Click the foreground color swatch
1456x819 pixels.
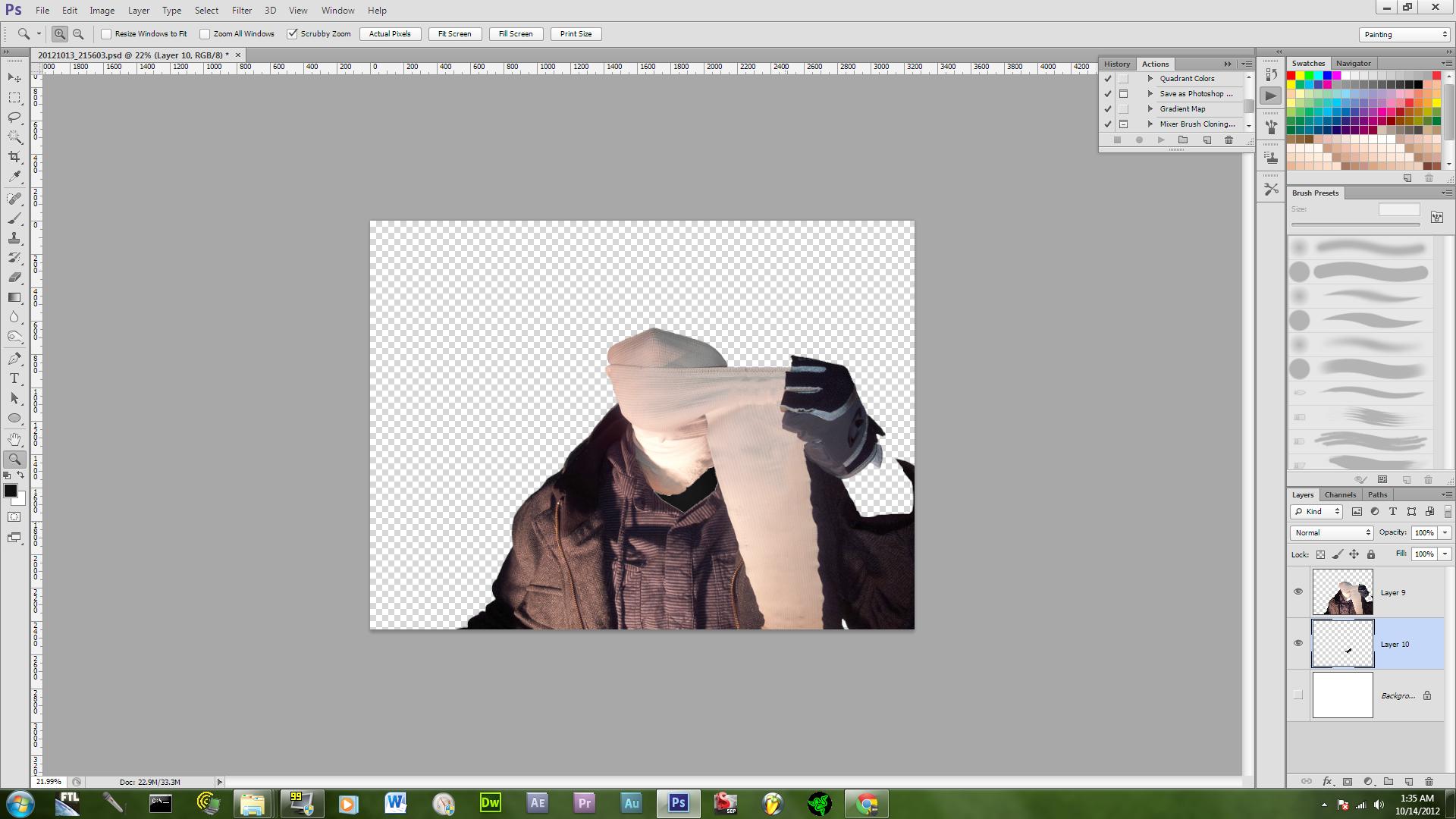(10, 491)
